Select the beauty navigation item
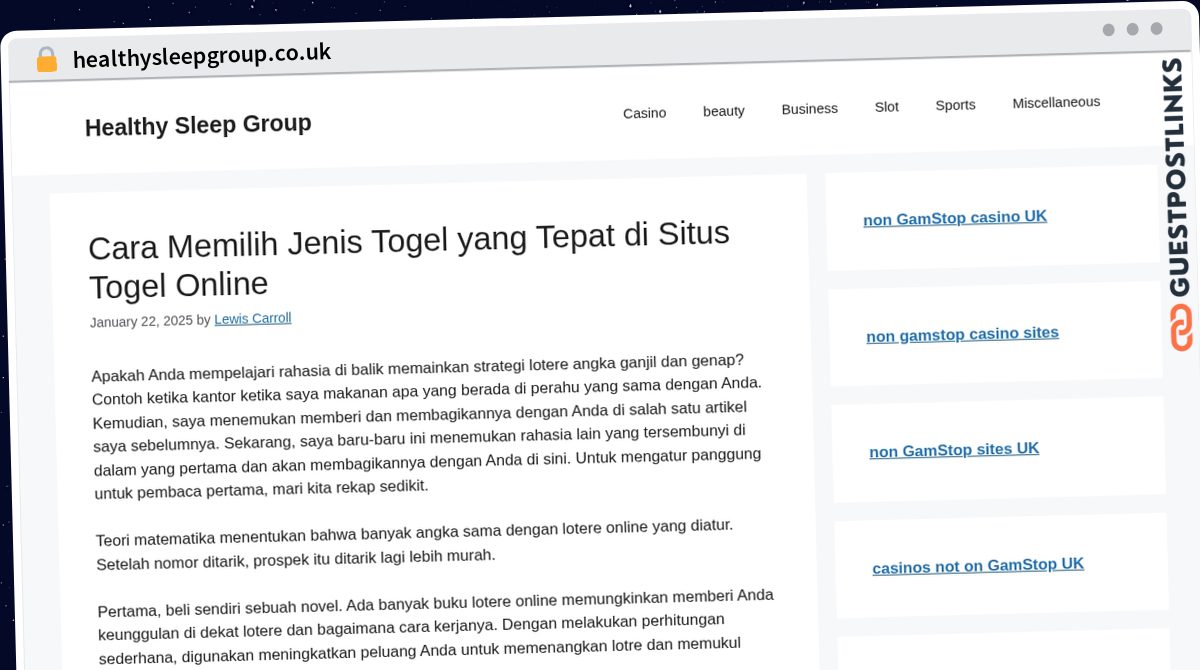The height and width of the screenshot is (670, 1200). tap(723, 110)
